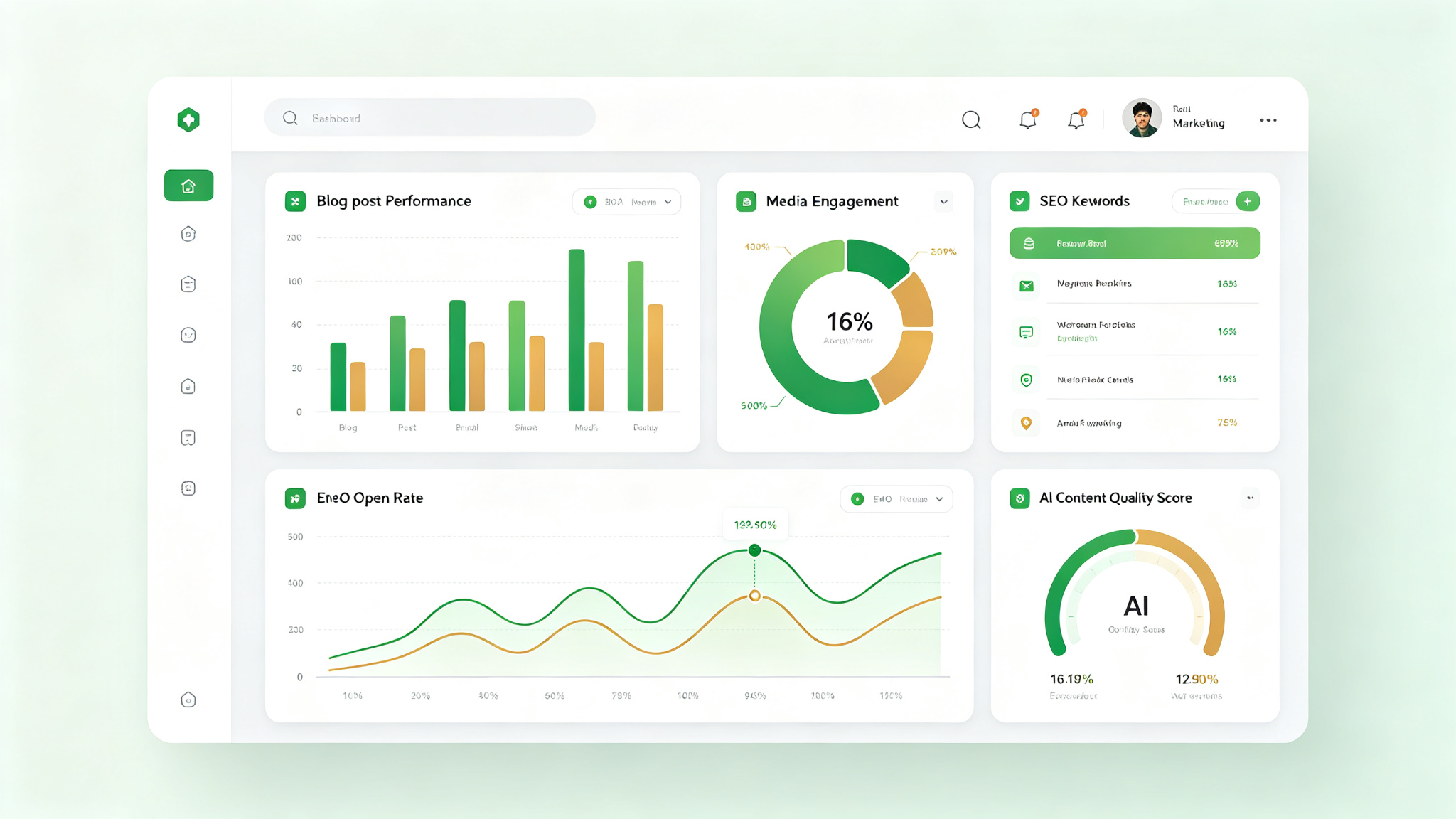Click the user profile avatar photo
1456x819 pixels.
1142,118
